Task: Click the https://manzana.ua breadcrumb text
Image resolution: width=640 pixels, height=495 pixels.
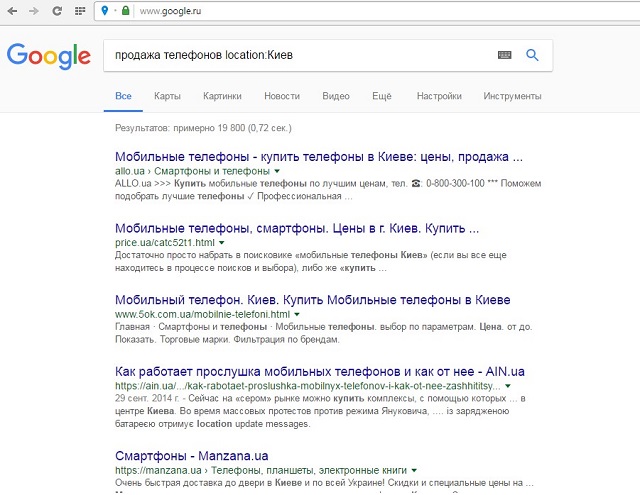Action: click(261, 471)
